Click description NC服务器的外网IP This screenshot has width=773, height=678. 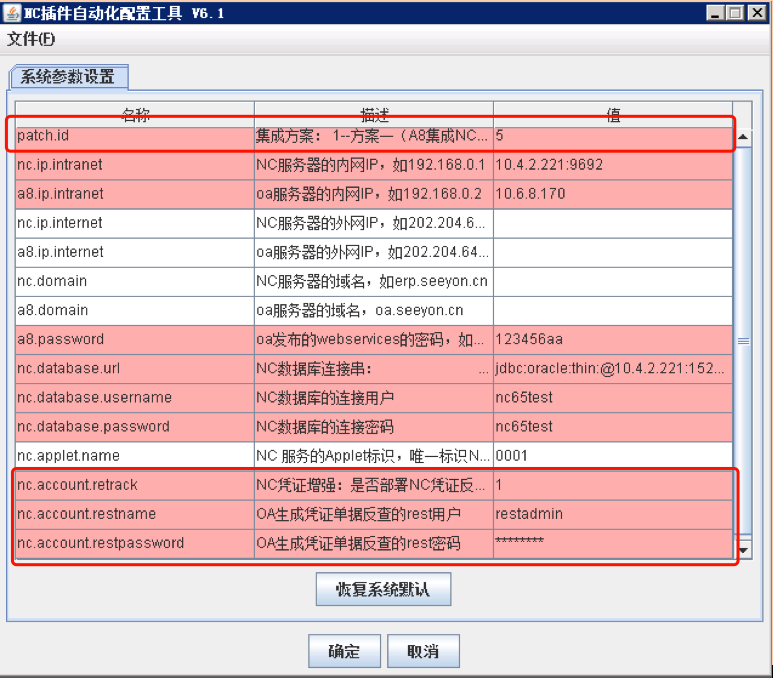374,223
